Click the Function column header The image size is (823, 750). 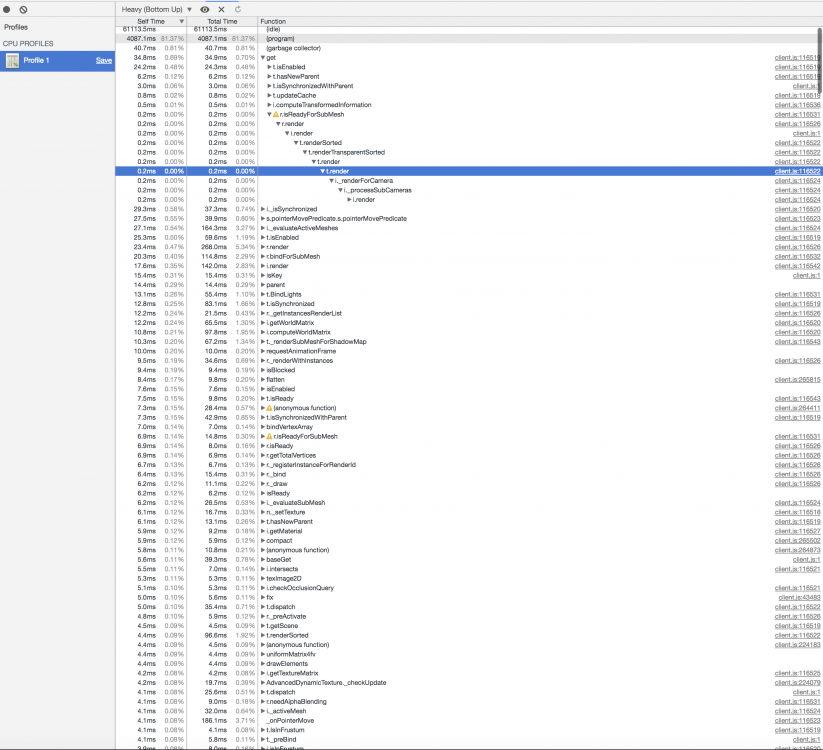tap(273, 21)
